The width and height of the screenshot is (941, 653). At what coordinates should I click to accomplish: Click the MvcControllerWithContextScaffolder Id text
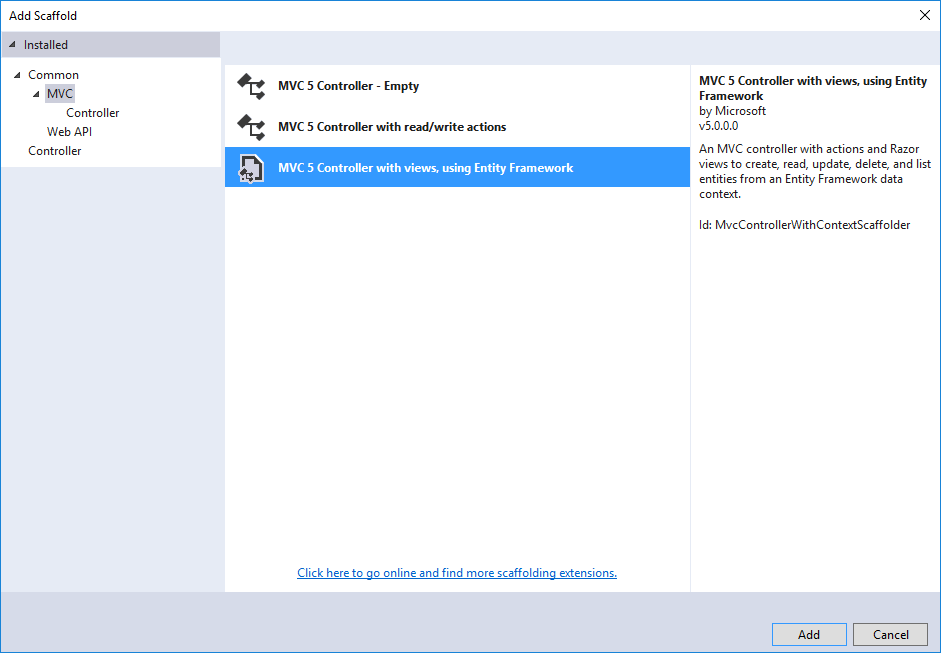(x=804, y=225)
